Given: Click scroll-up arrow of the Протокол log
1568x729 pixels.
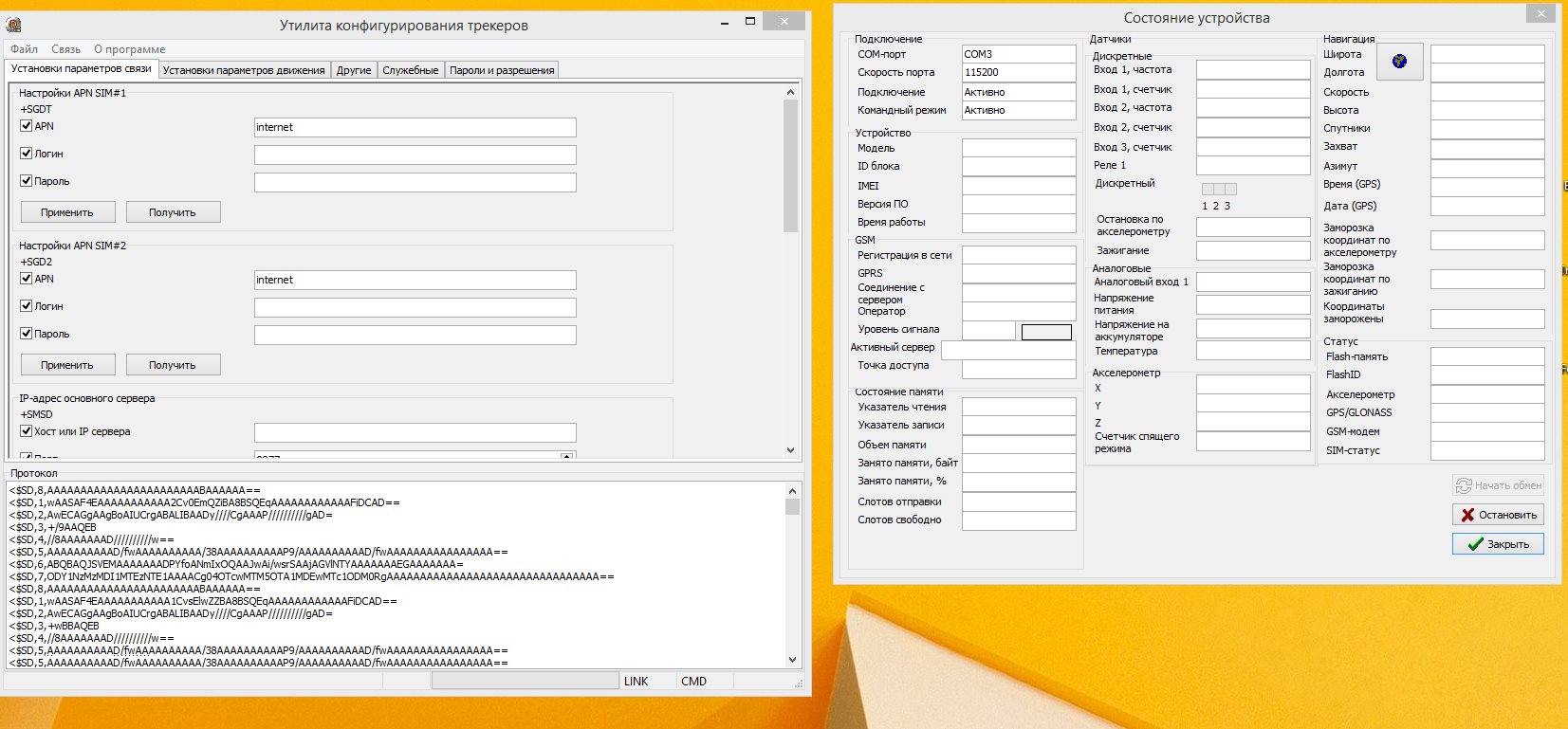Looking at the screenshot, I should click(x=792, y=490).
